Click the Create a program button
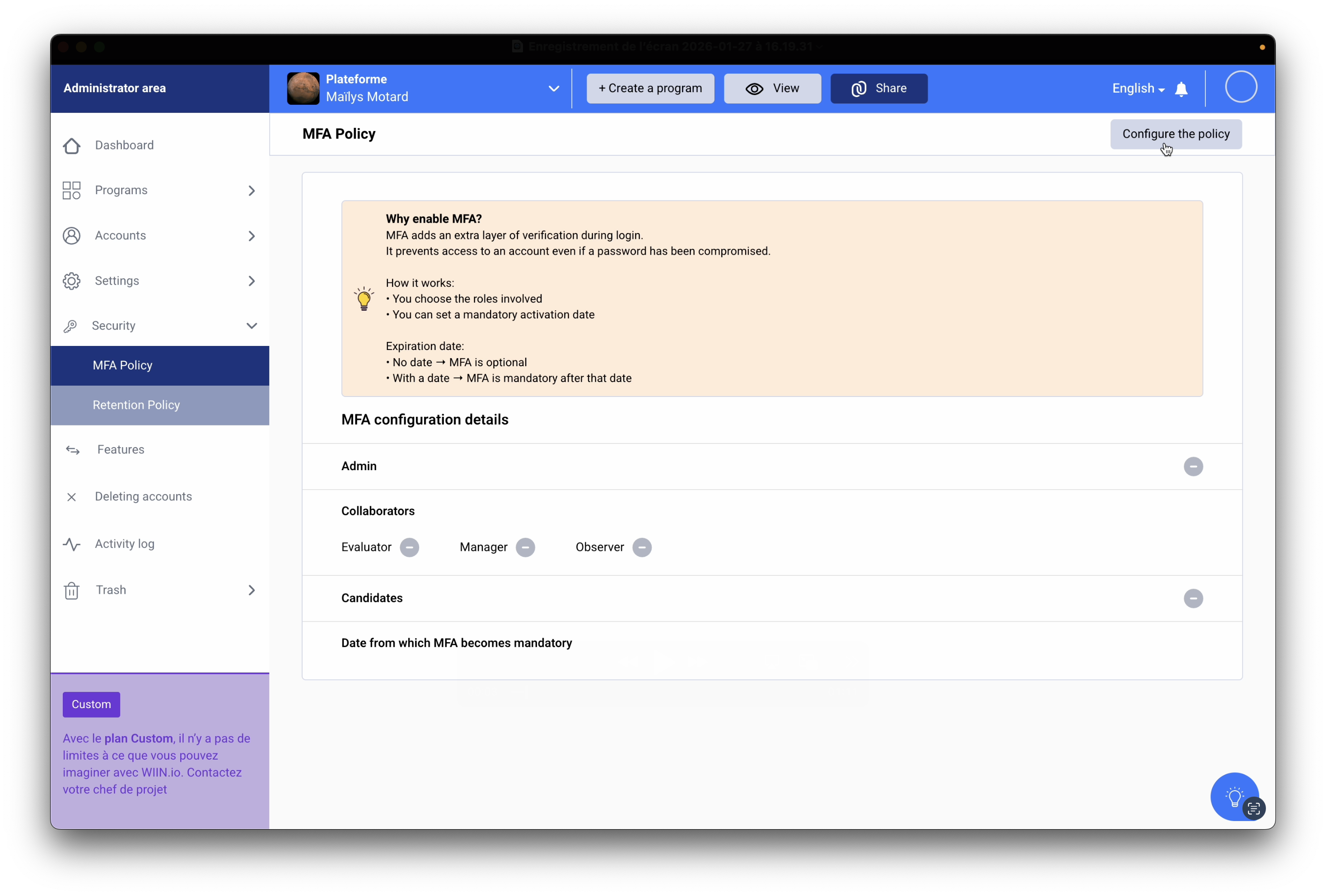This screenshot has width=1326, height=896. [x=650, y=89]
